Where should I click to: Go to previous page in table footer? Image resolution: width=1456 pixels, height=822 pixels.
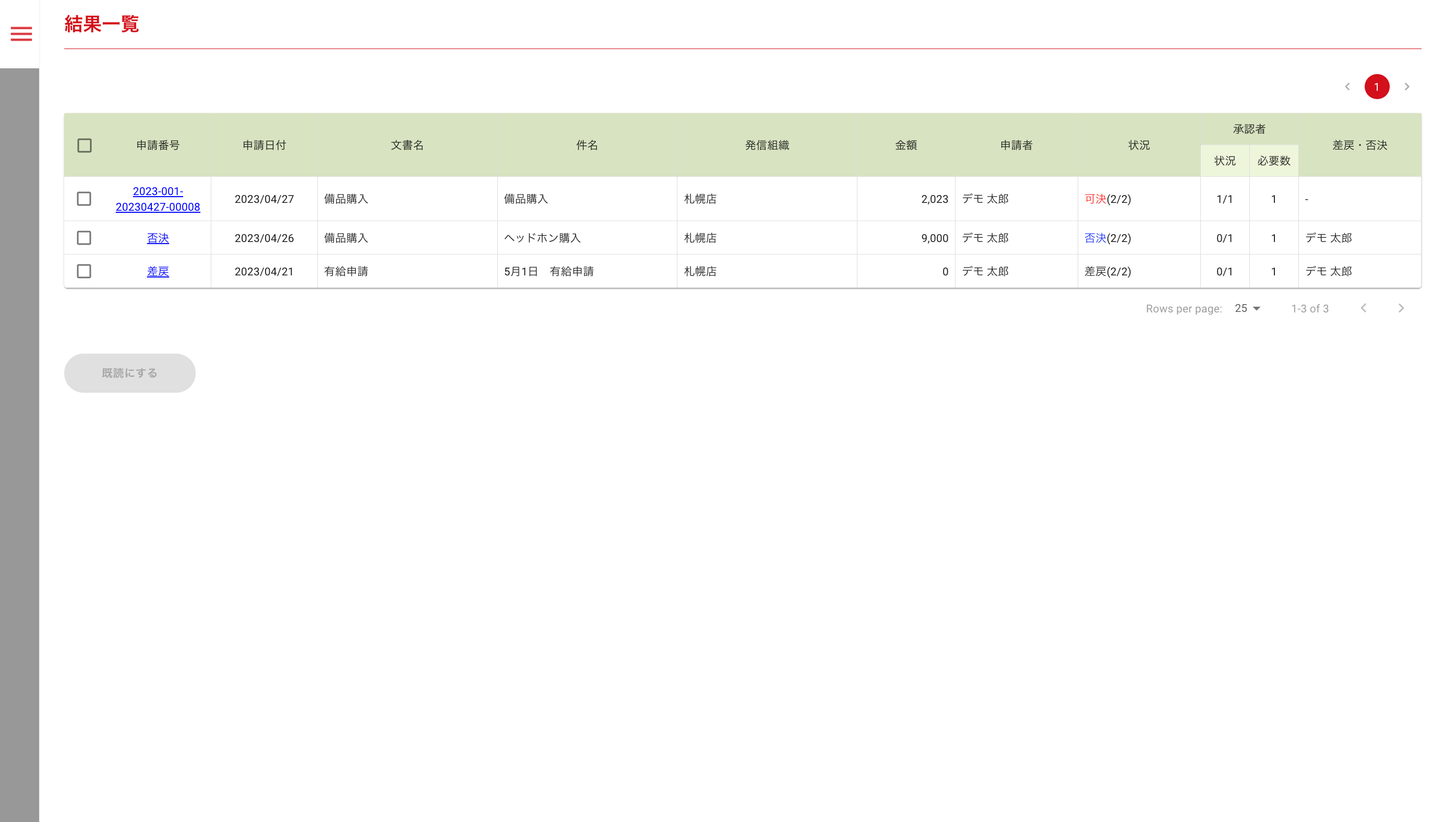(x=1363, y=308)
